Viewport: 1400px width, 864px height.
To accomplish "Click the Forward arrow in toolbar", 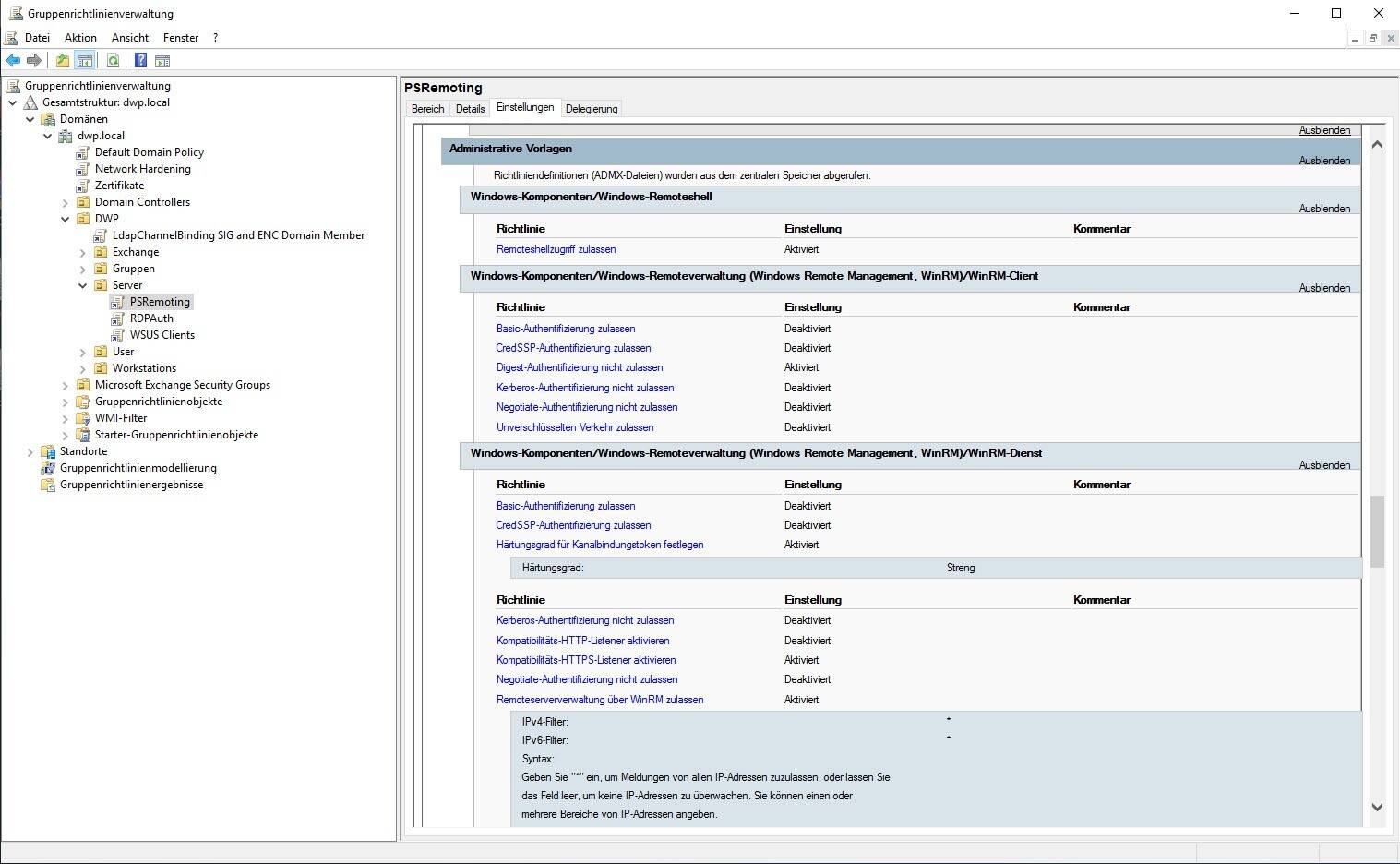I will (34, 61).
